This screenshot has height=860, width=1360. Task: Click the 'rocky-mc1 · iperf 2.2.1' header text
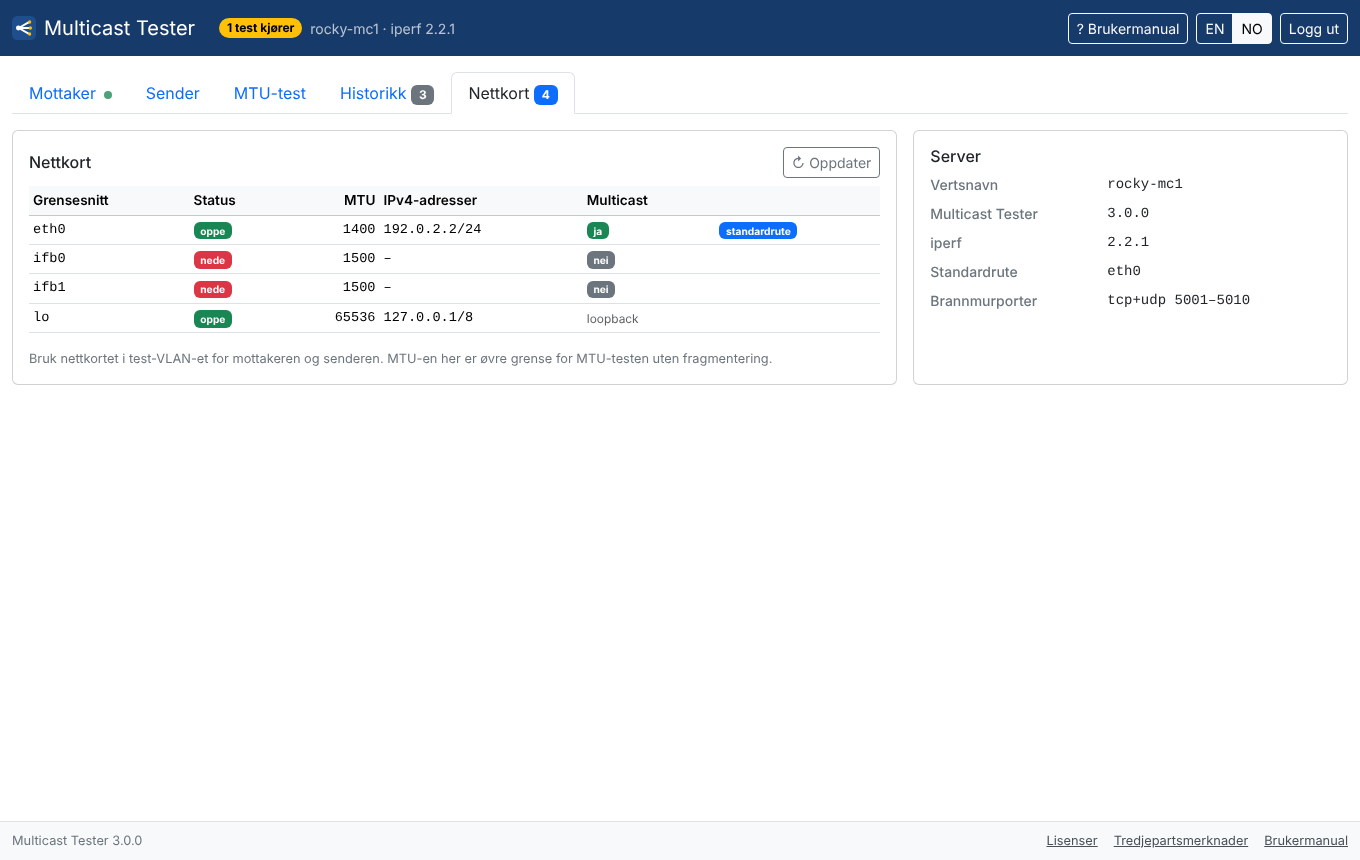pos(383,29)
